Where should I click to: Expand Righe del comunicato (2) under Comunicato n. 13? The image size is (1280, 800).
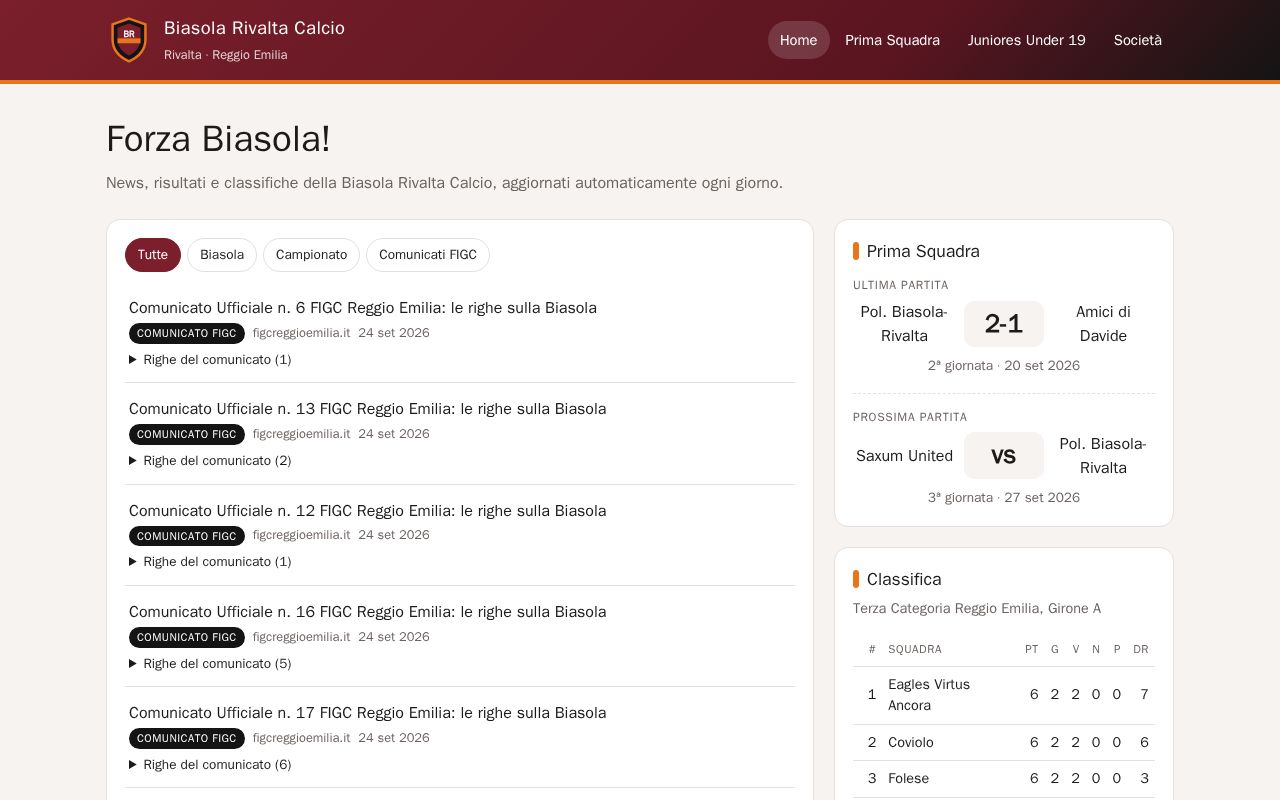tap(210, 461)
